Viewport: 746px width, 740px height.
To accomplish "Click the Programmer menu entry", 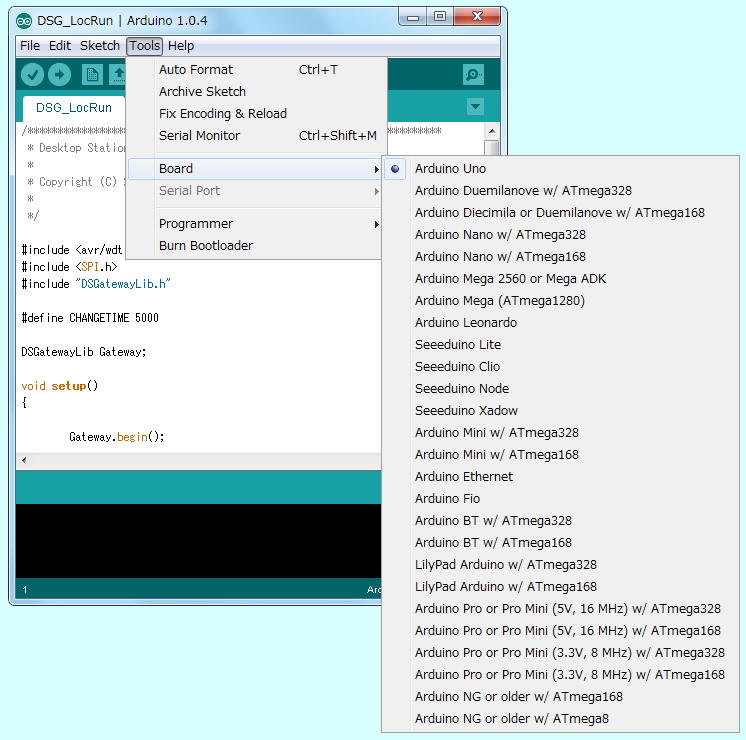I will 255,224.
